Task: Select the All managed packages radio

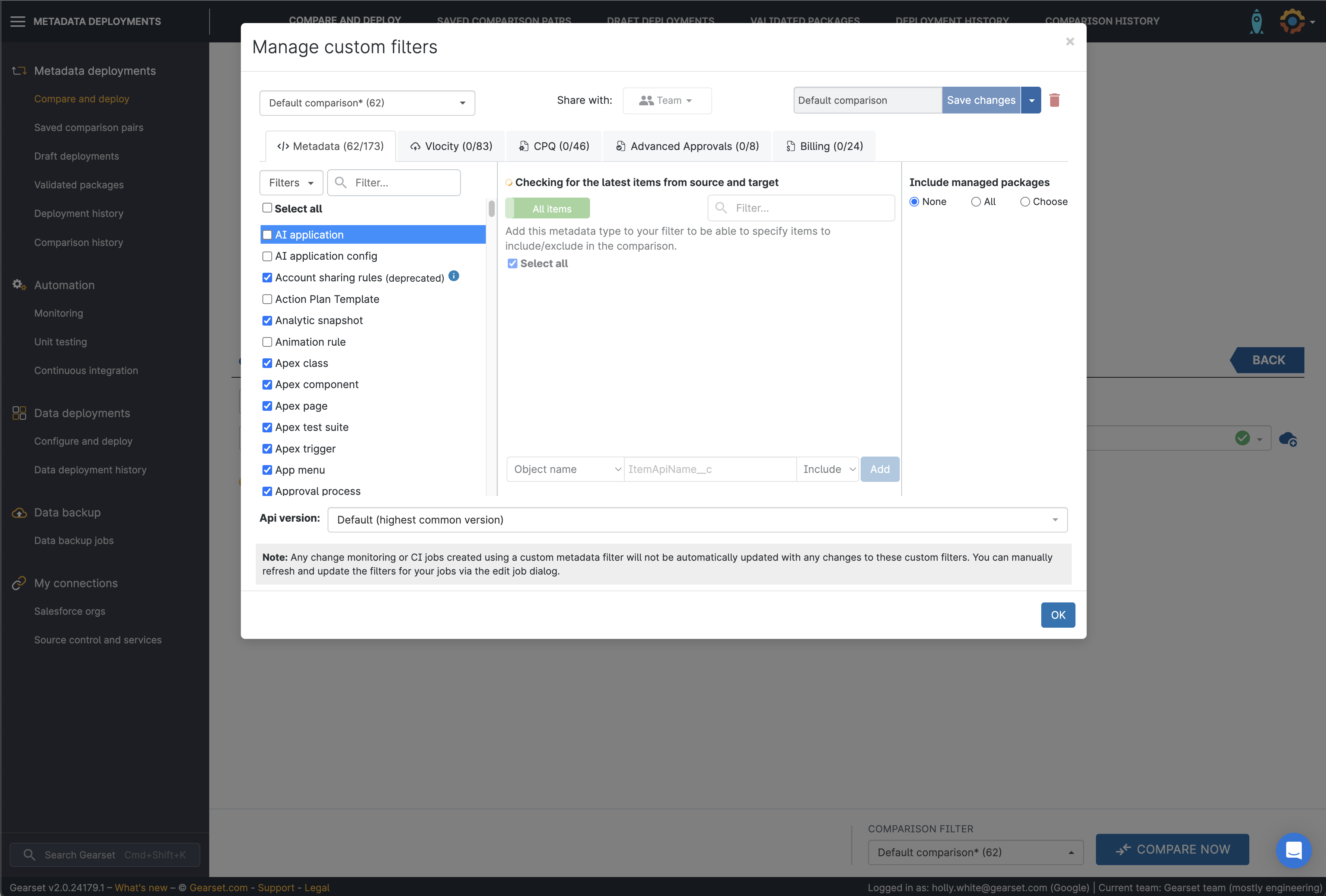Action: click(x=976, y=202)
